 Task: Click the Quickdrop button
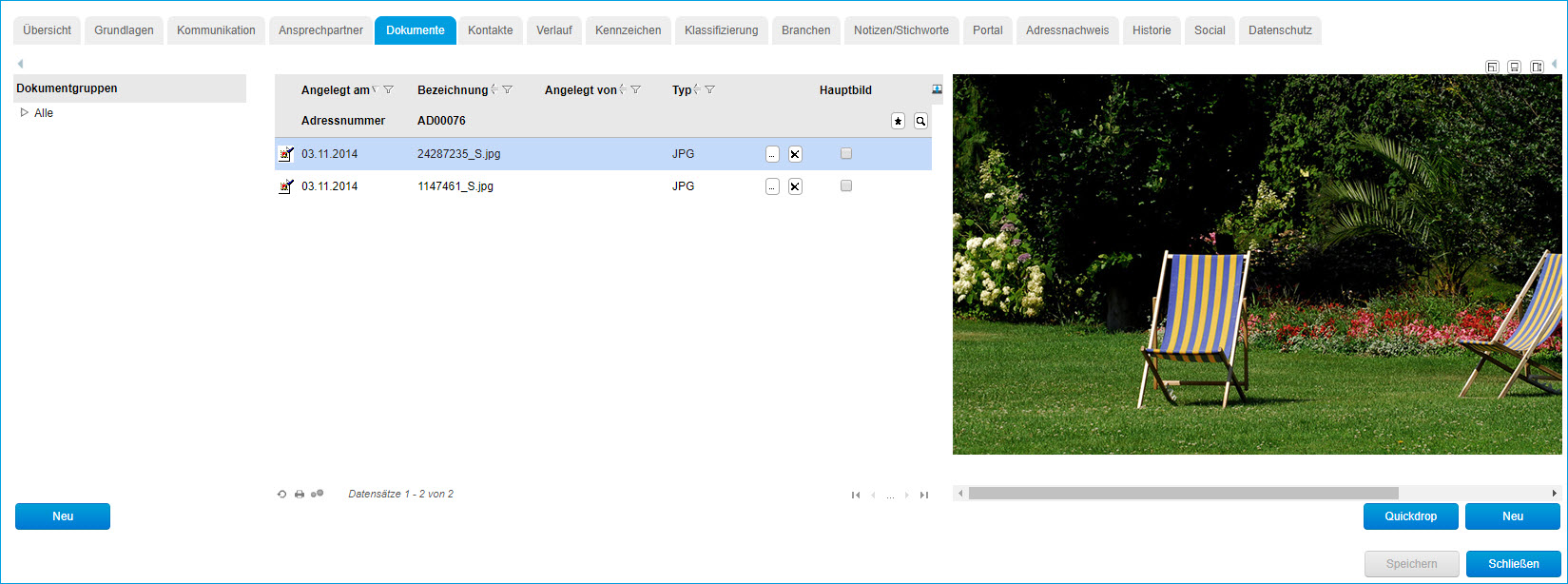[x=1411, y=516]
